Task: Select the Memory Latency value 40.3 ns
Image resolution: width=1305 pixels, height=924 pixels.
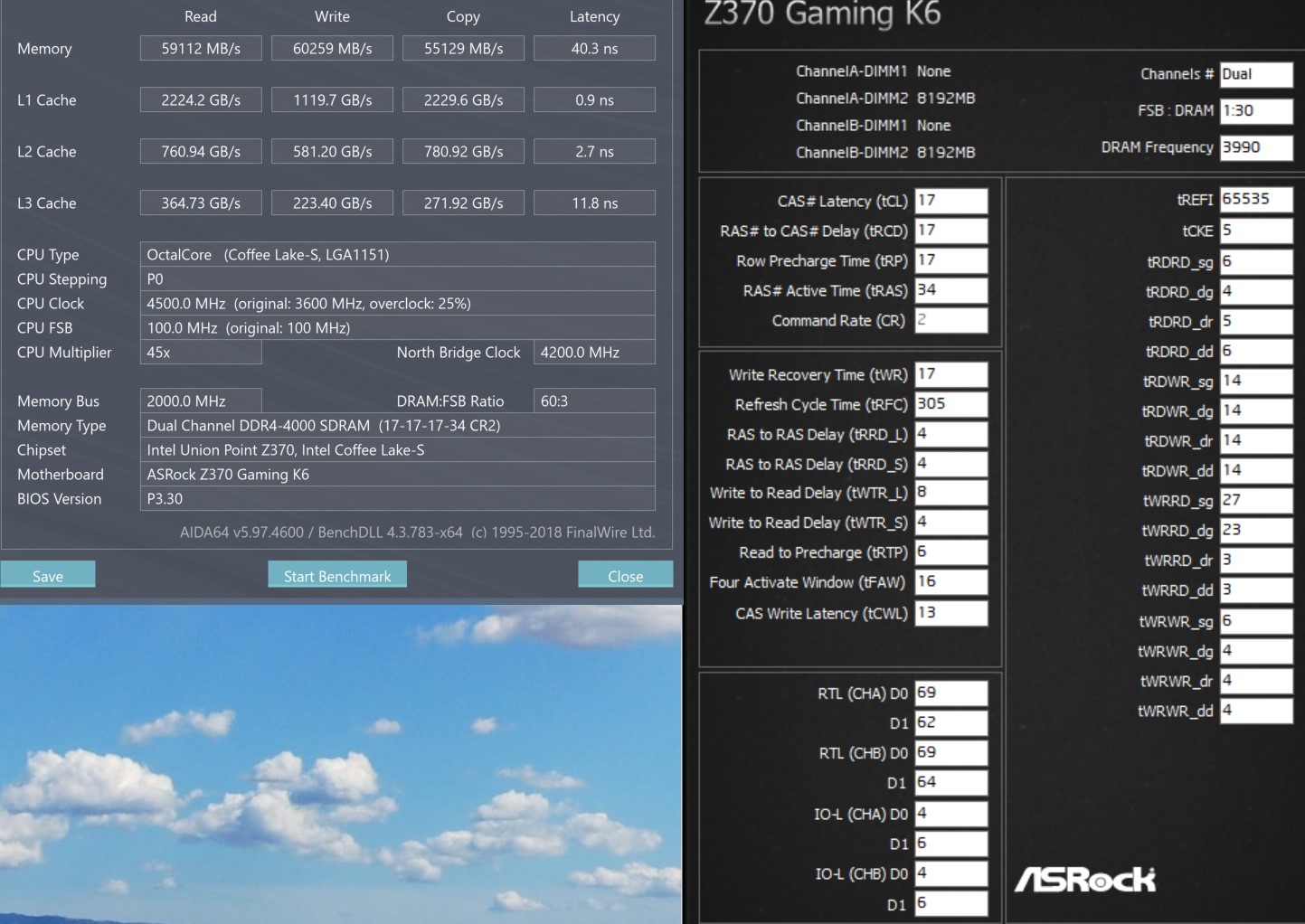Action: 594,48
